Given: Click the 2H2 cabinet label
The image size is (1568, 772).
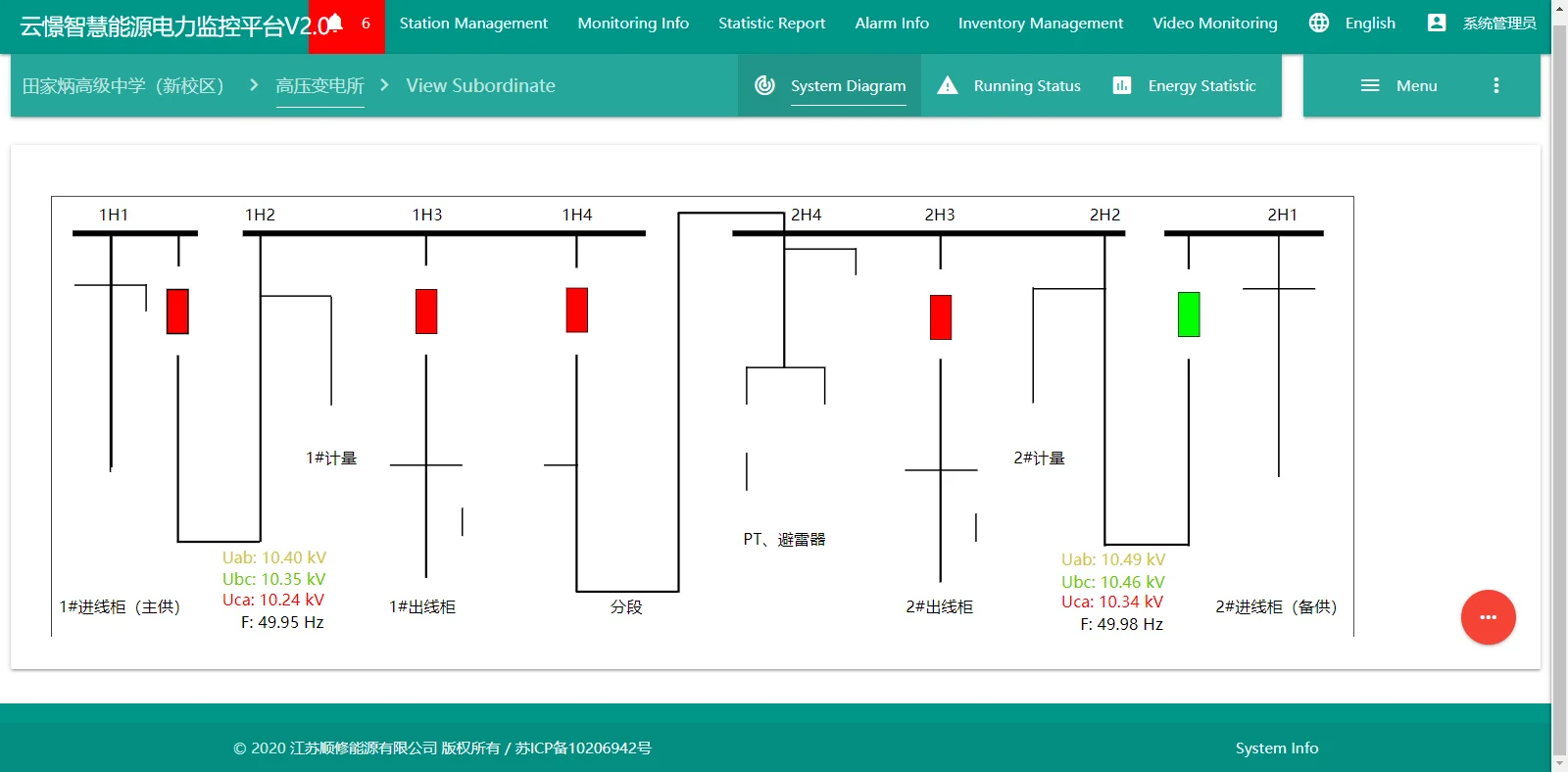Looking at the screenshot, I should pos(1105,215).
